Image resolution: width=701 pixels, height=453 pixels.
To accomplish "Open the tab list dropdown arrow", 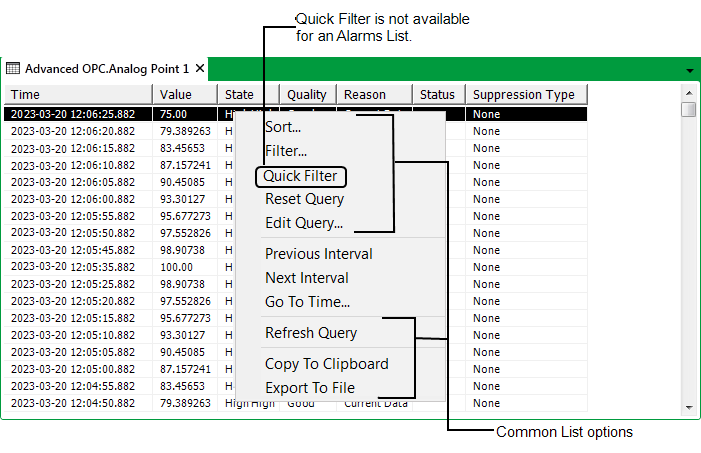I will pos(690,71).
